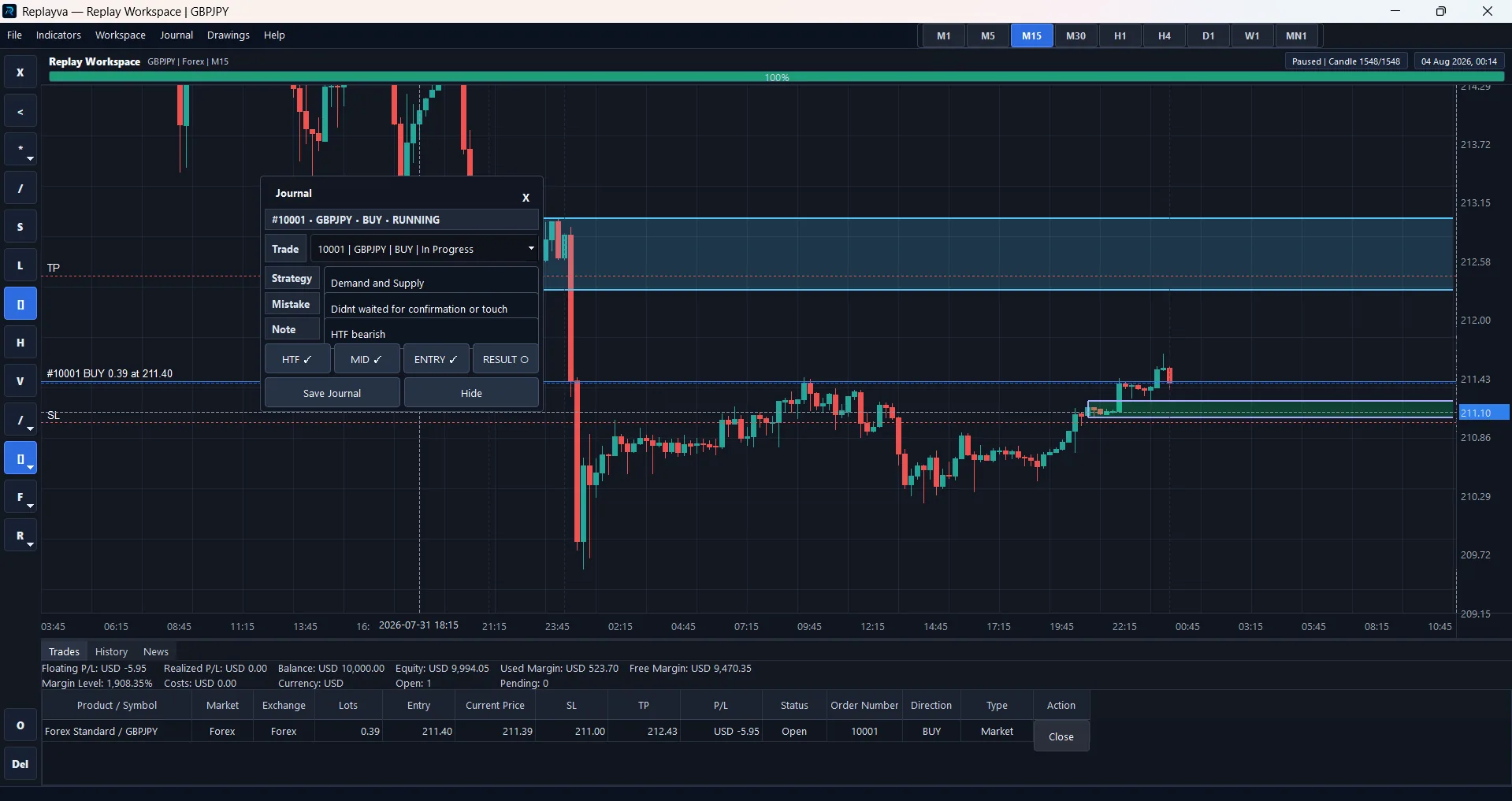Click the back arrow sidebar button
Viewport: 1512px width, 801px height.
(20, 111)
